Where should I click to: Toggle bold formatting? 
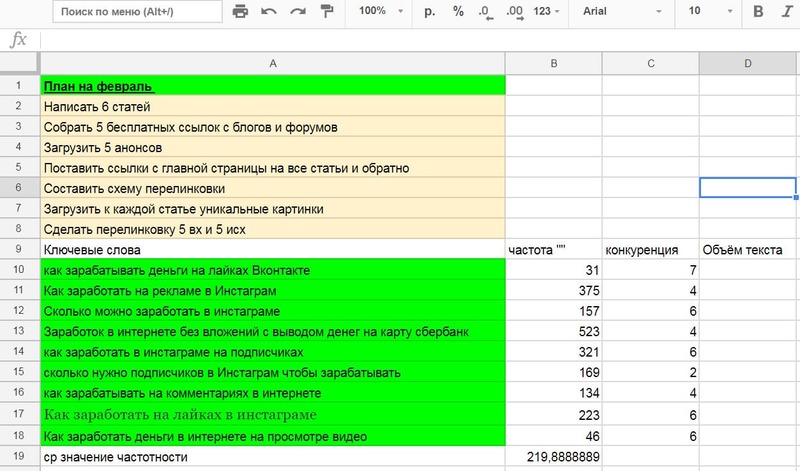coord(757,13)
